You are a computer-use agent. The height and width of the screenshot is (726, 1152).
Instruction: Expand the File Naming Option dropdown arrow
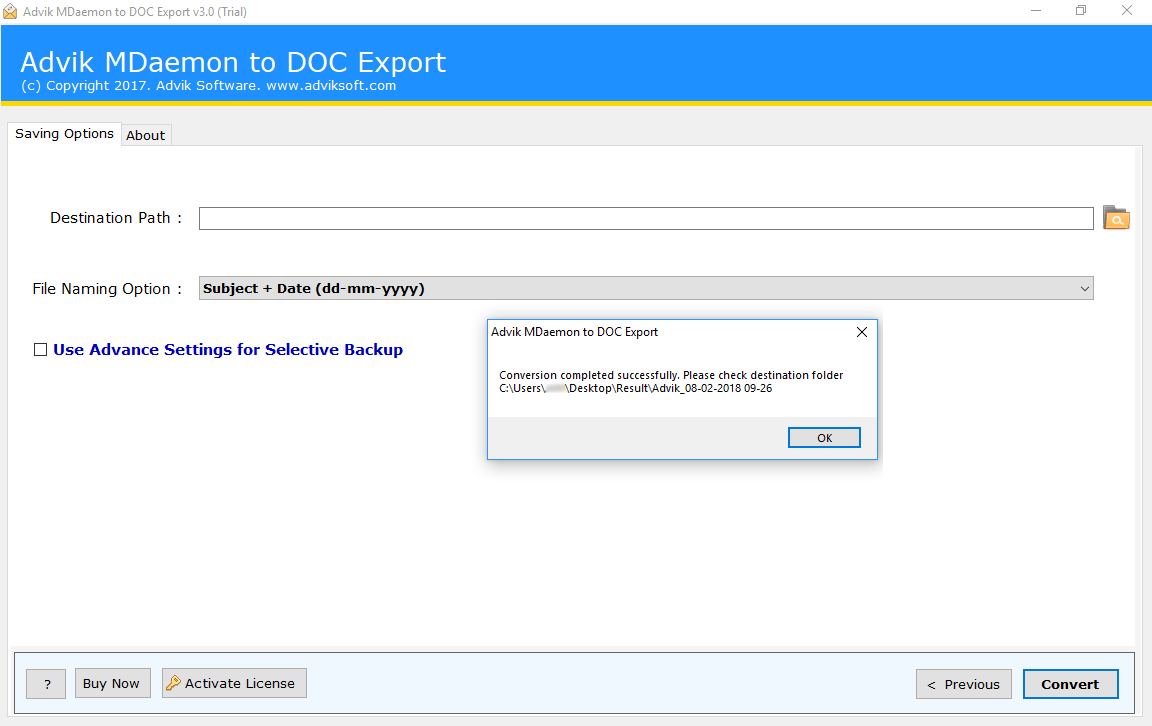click(1084, 289)
